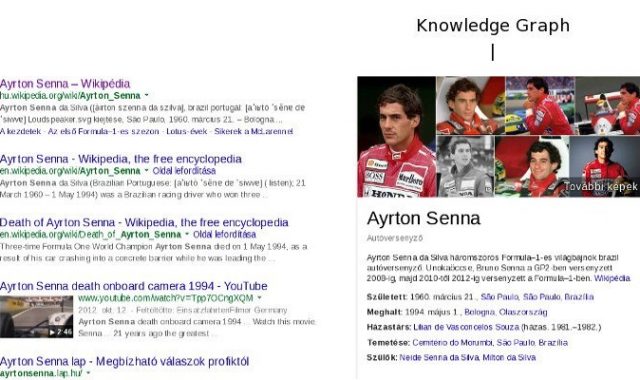Click the green www.youtube.com/watch URL

coord(166,298)
